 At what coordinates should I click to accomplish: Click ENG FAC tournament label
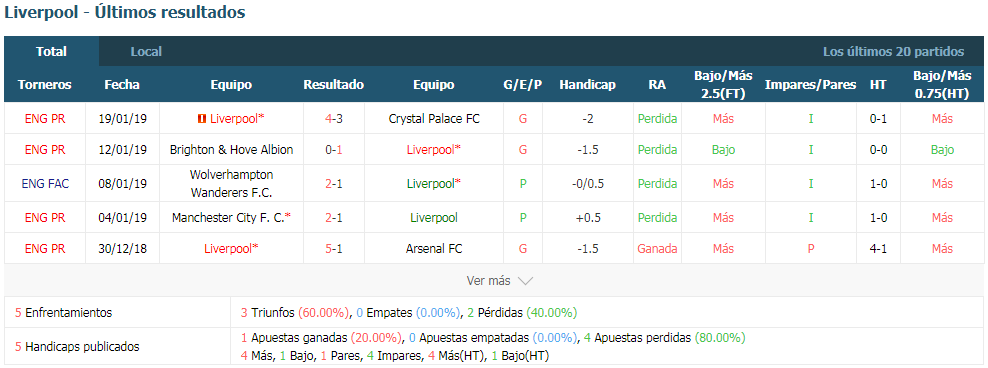click(45, 183)
